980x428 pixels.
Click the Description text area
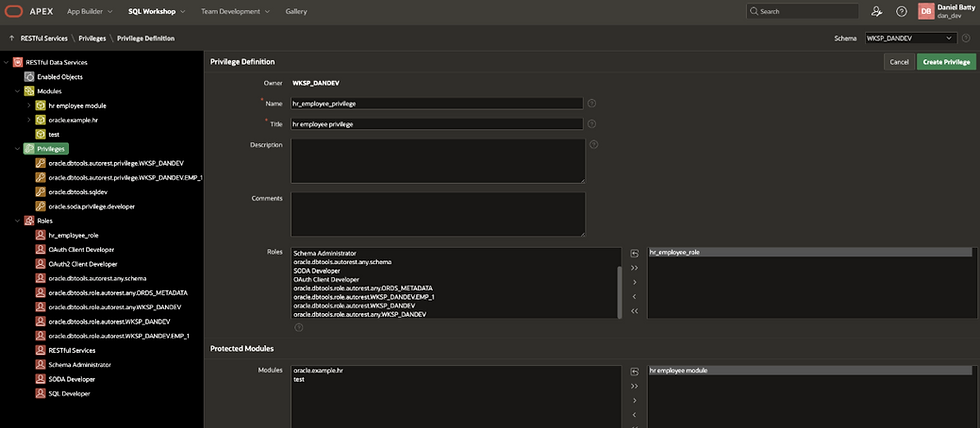point(438,161)
